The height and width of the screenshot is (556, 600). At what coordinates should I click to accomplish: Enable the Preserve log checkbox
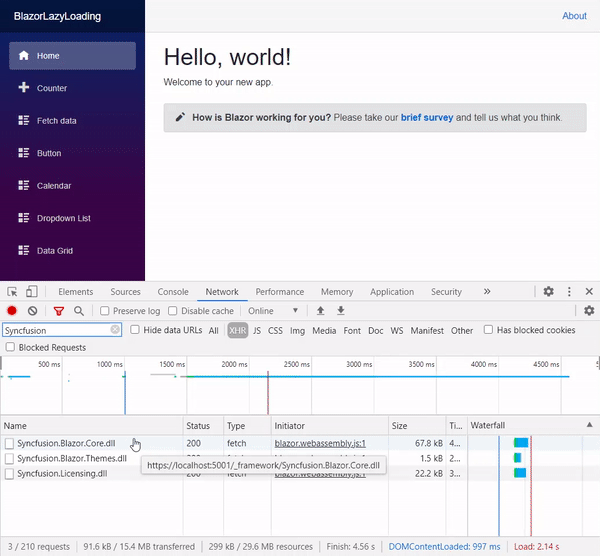coord(106,311)
